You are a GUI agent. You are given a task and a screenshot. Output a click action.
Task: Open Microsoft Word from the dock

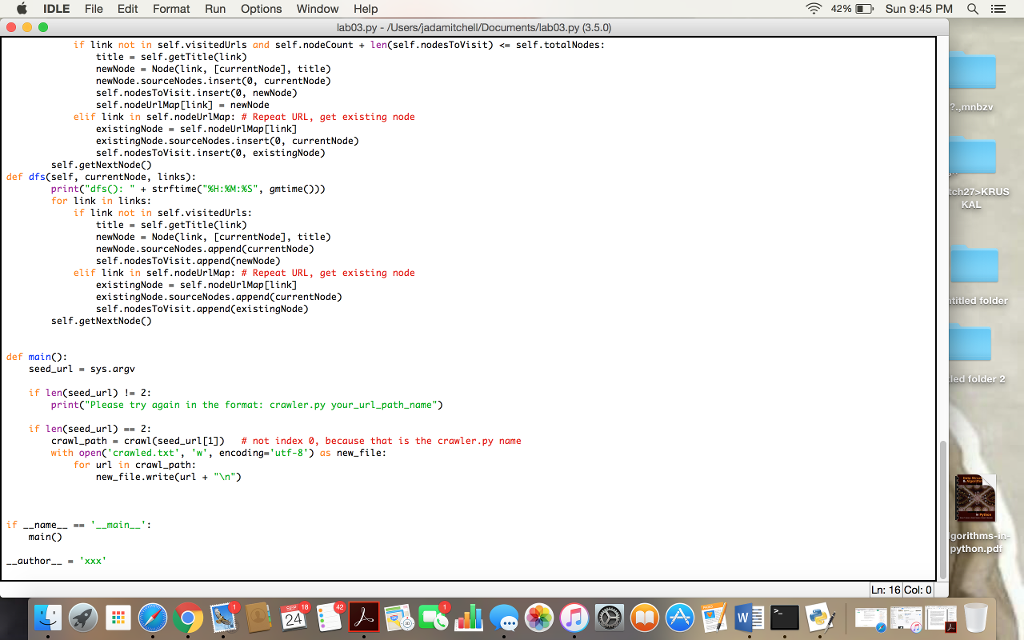(x=750, y=620)
